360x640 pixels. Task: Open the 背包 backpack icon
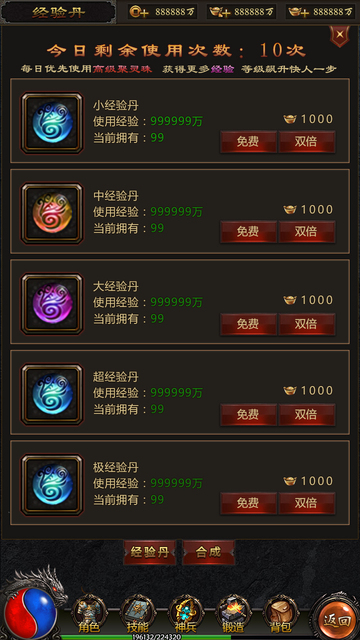(x=281, y=614)
